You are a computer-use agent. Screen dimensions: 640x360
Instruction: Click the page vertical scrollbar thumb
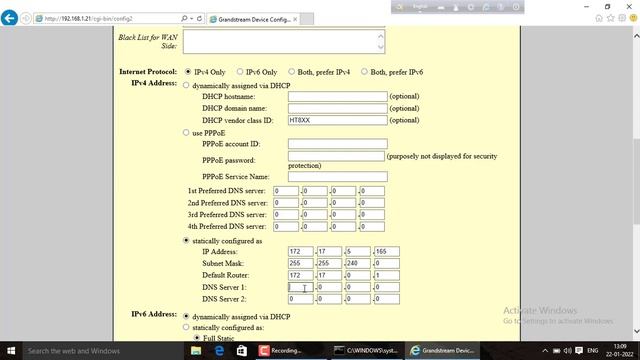tap(636, 181)
